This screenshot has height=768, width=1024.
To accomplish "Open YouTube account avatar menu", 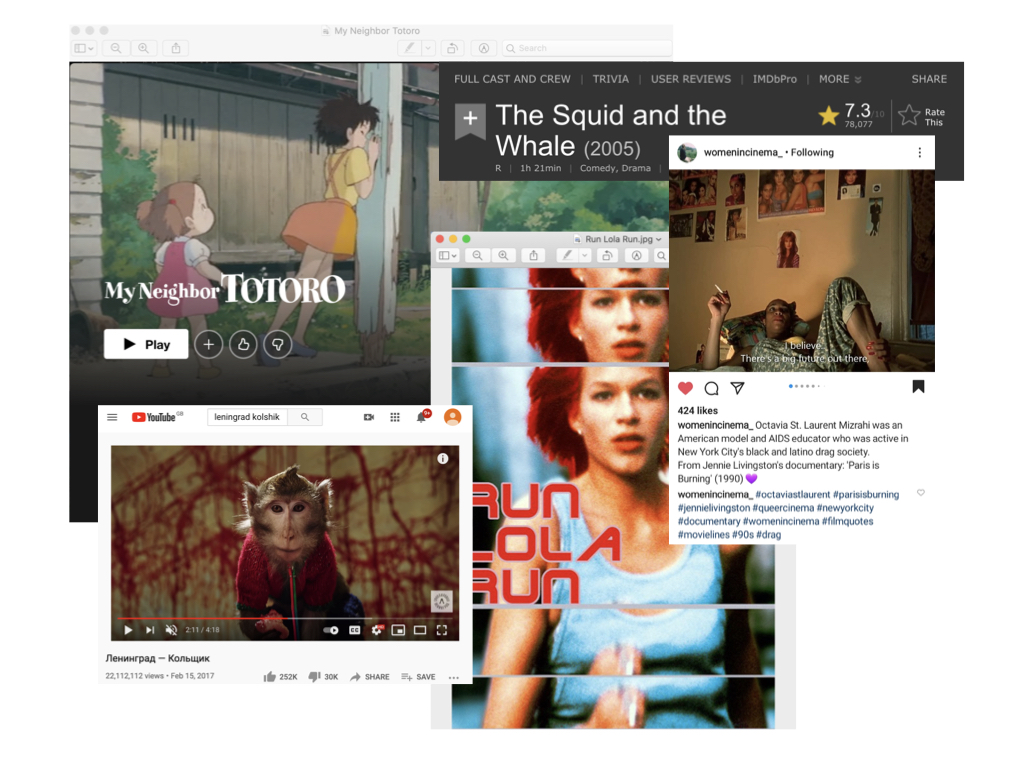I will (453, 417).
